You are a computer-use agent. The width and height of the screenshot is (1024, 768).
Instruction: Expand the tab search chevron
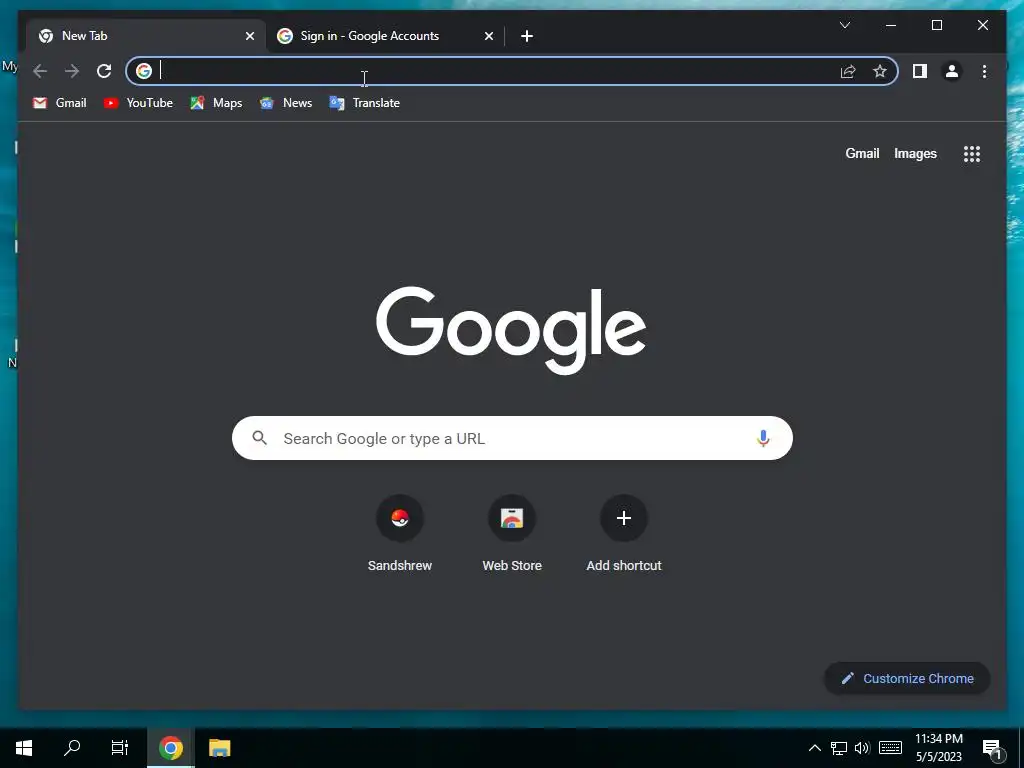click(844, 25)
